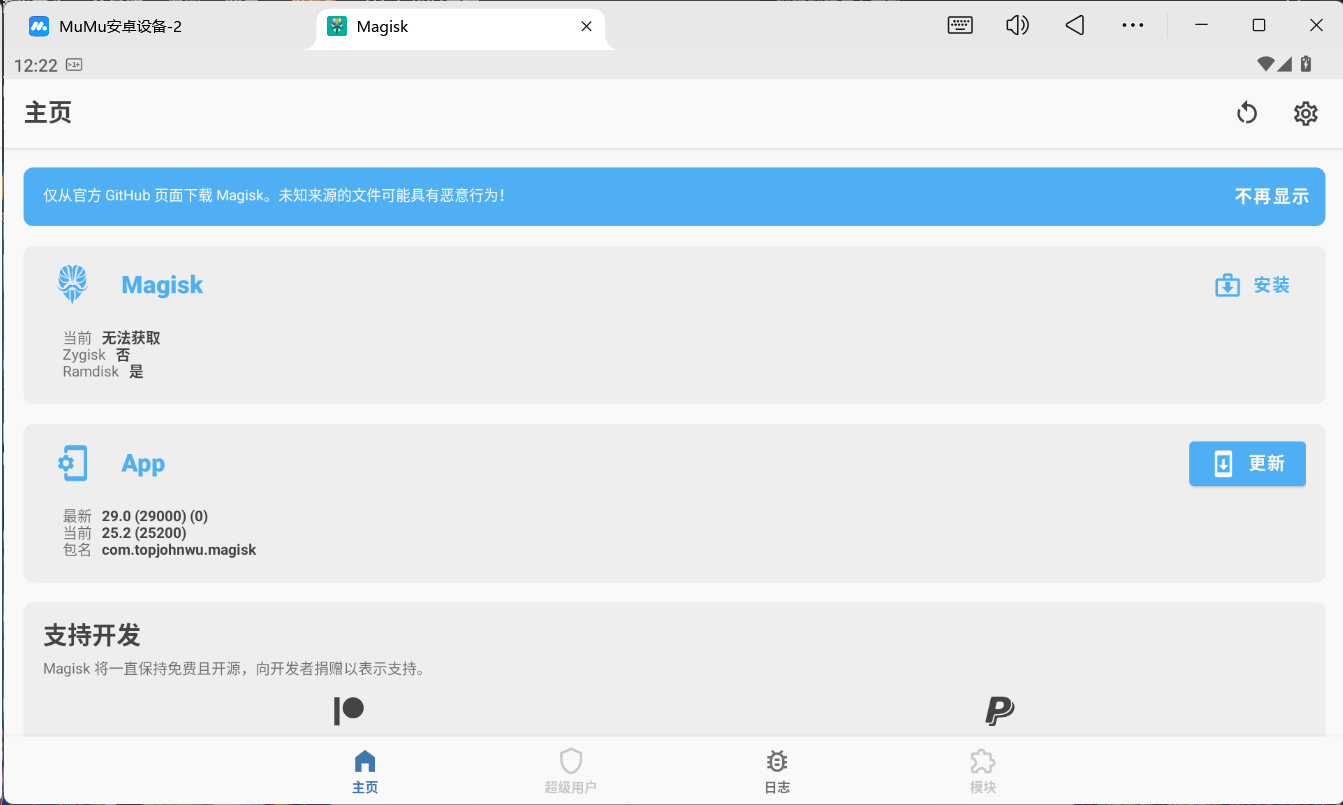Open Magisk settings via gear icon
1343x805 pixels.
[1305, 113]
